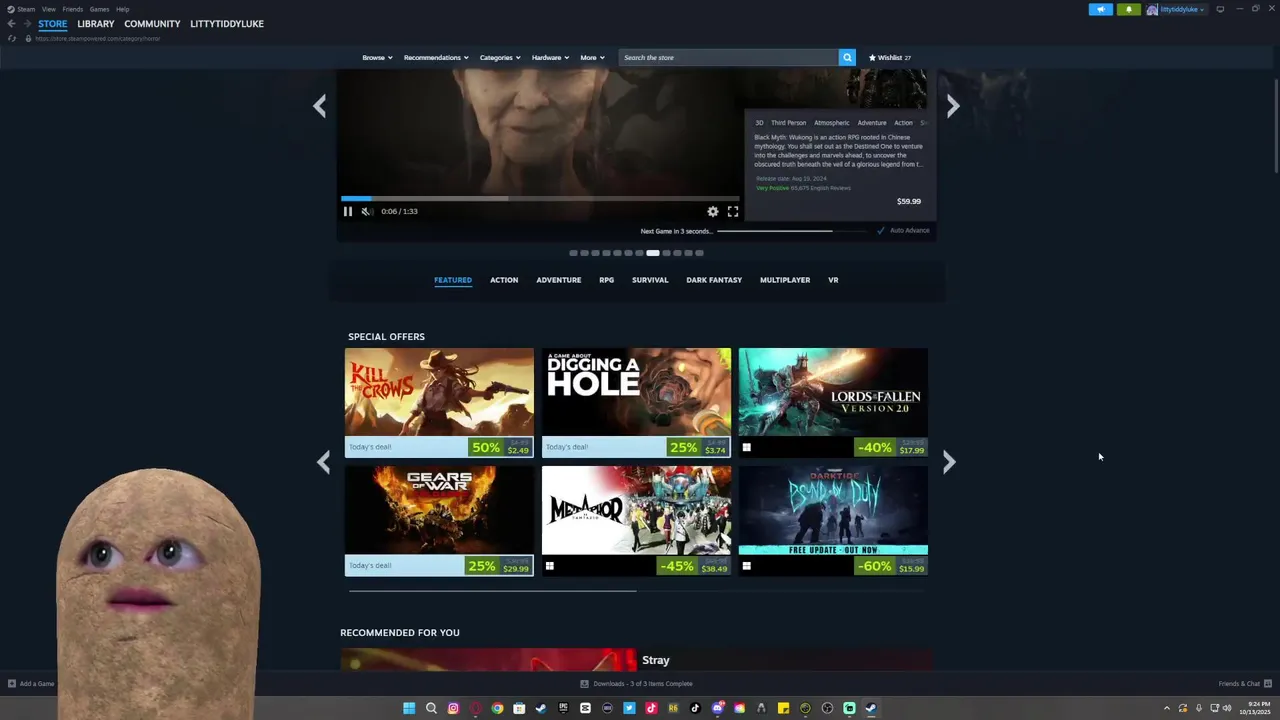Open the green notifications bell
1280x720 pixels.
click(1129, 9)
